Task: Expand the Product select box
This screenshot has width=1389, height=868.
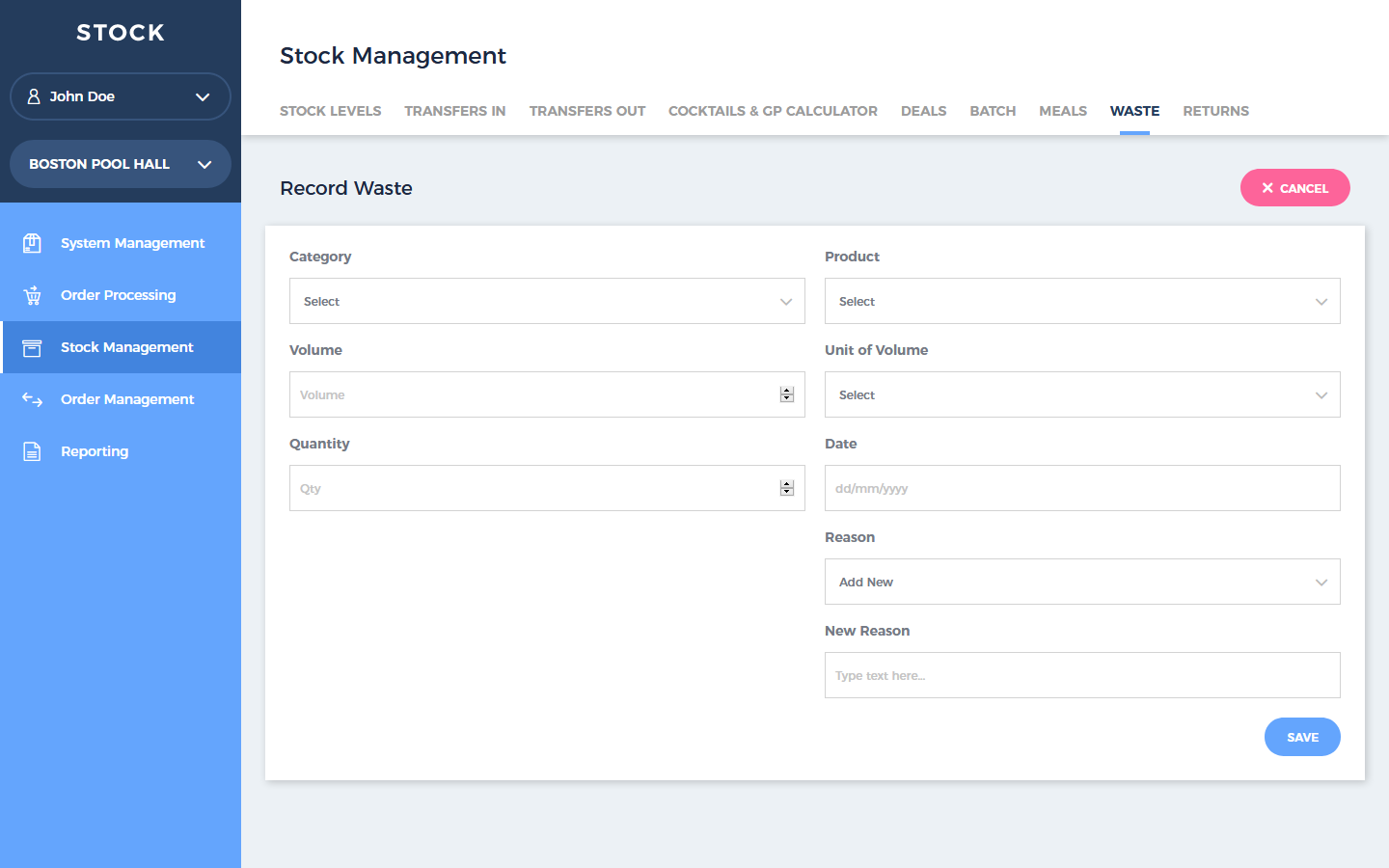Action: 1081,301
